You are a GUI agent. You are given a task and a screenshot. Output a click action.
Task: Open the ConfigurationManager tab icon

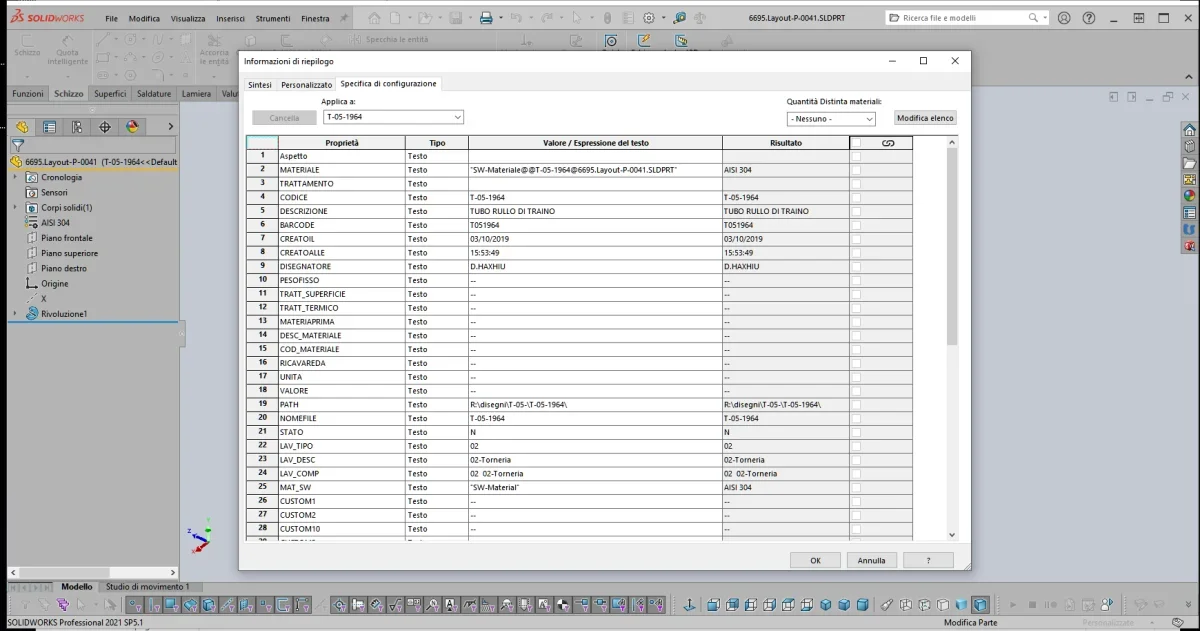76,127
